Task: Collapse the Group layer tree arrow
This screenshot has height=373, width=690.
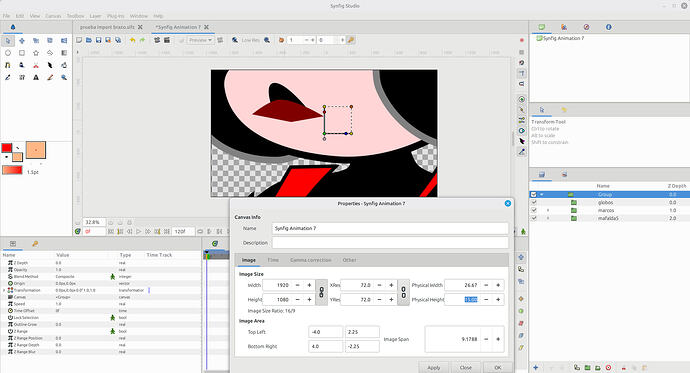Action: (x=542, y=194)
